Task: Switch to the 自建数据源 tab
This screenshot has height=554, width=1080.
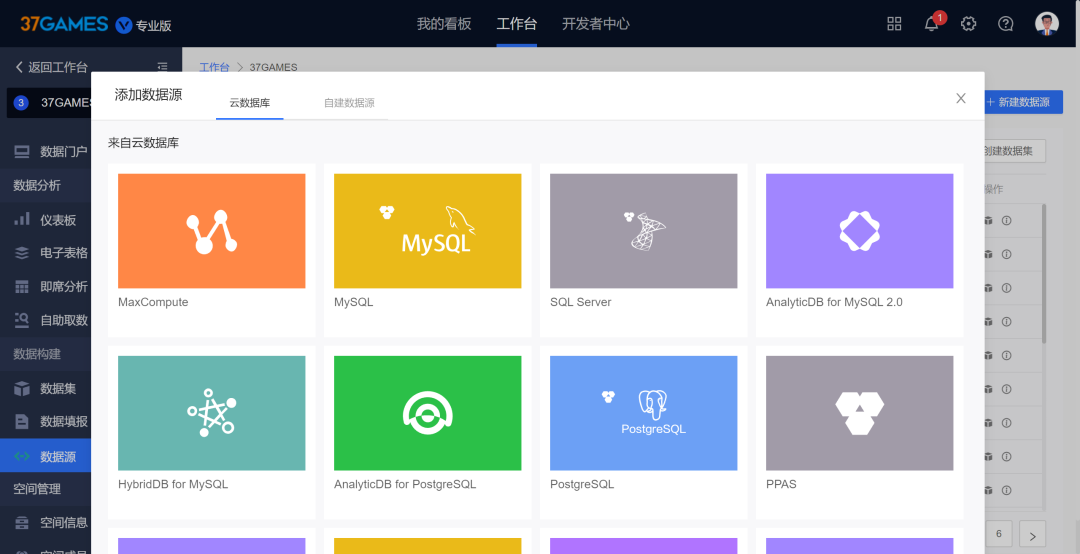Action: tap(349, 103)
